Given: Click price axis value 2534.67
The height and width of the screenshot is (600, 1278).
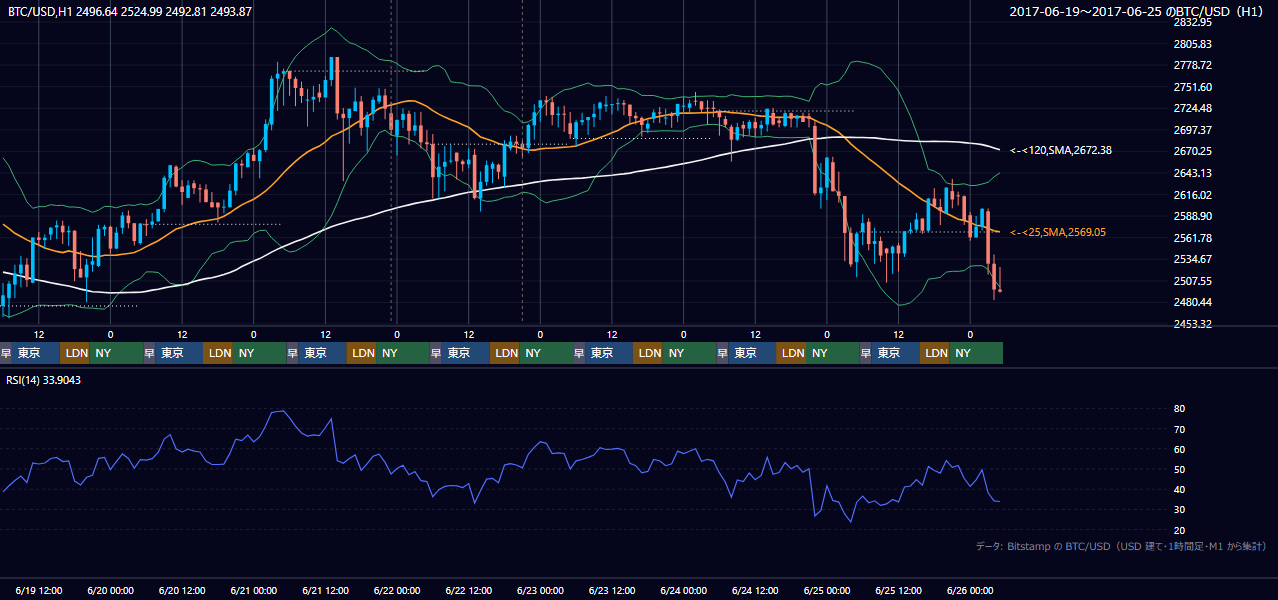Looking at the screenshot, I should [x=1192, y=259].
